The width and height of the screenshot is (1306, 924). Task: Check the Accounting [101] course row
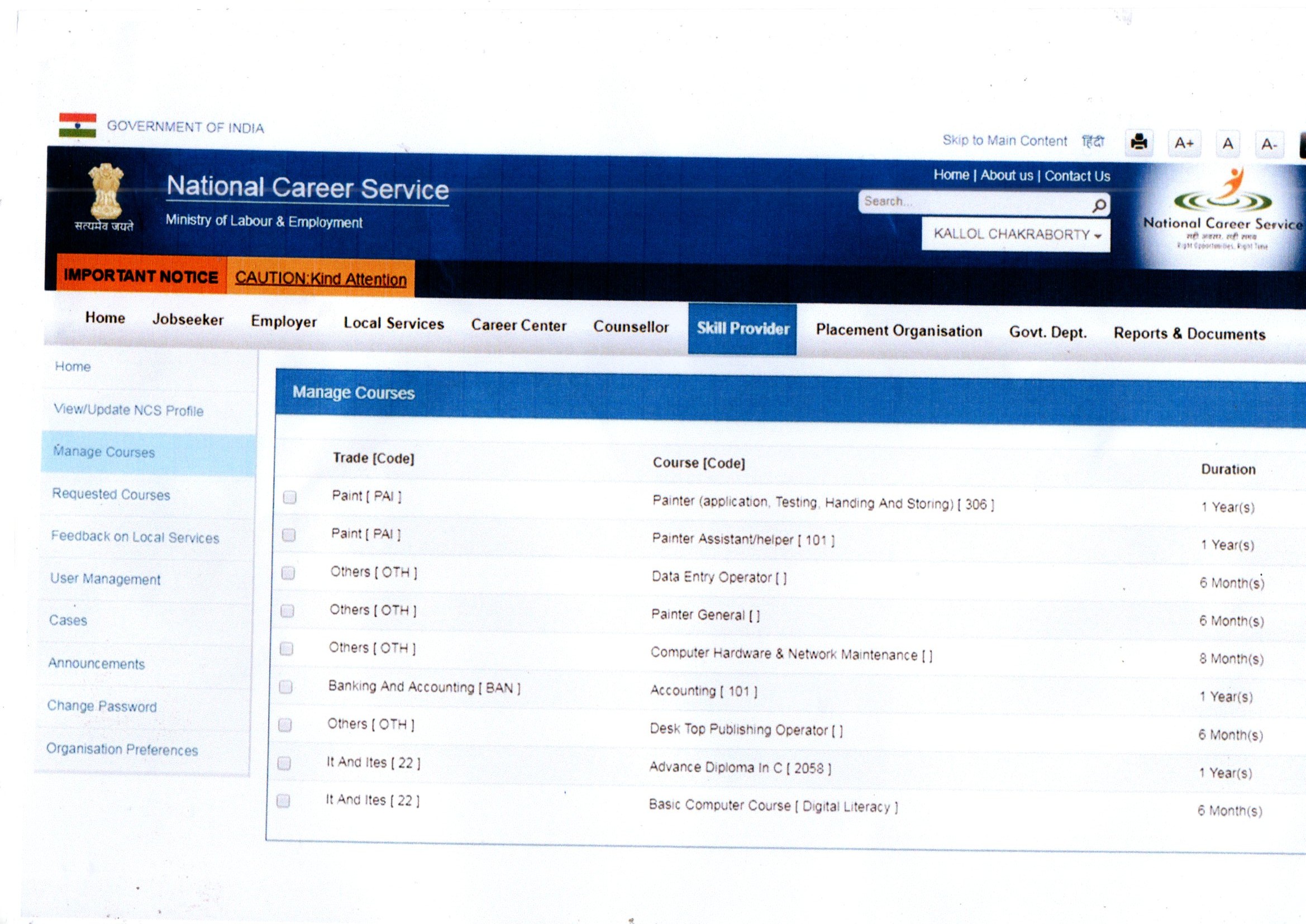tap(285, 687)
